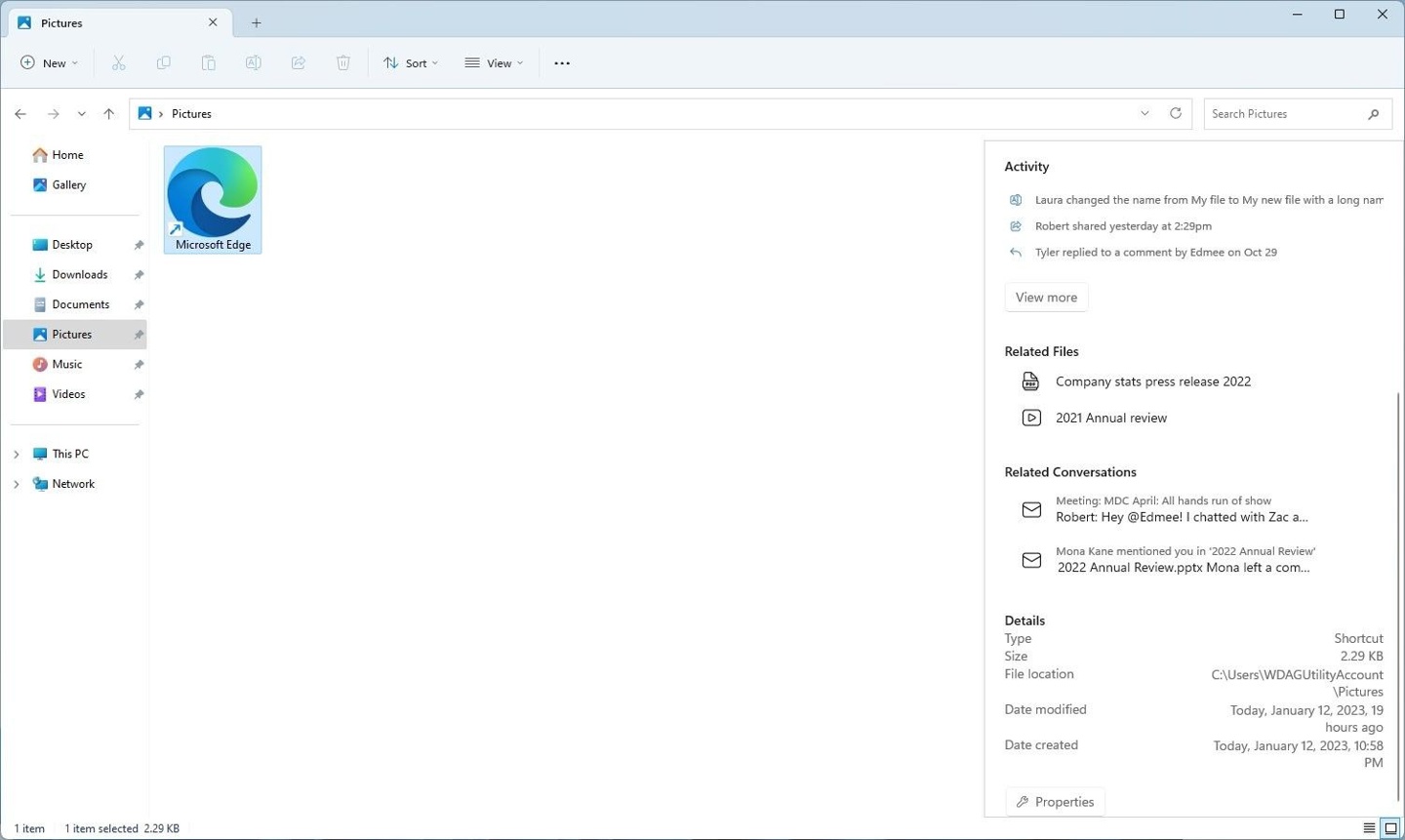Switch to details layout via status bar
Image resolution: width=1405 pixels, height=840 pixels.
coord(1370,828)
